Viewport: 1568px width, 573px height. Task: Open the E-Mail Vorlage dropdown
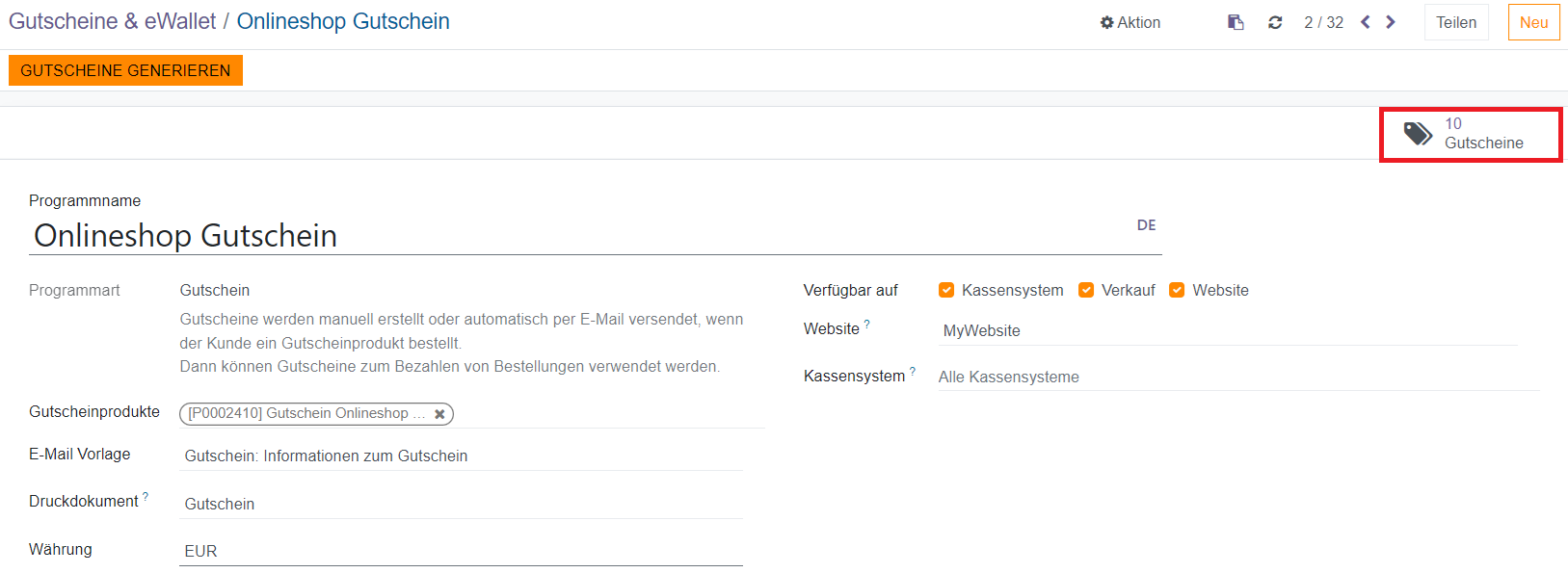461,456
